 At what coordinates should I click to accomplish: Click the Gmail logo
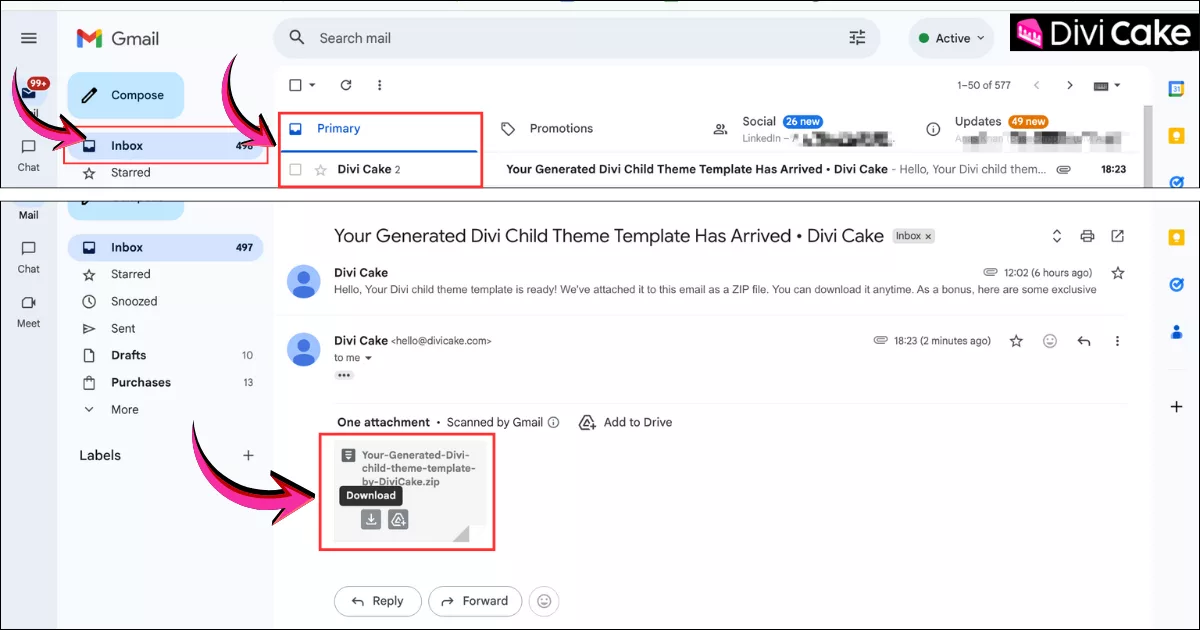[x=118, y=38]
